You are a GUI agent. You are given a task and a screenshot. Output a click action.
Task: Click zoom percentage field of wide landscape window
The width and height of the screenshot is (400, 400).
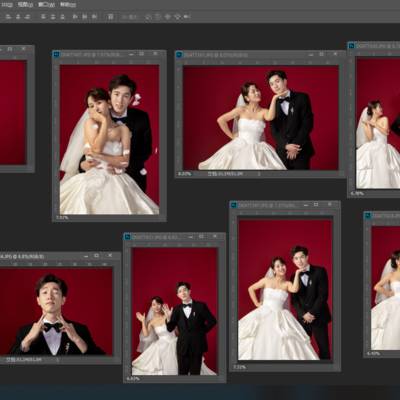point(185,174)
